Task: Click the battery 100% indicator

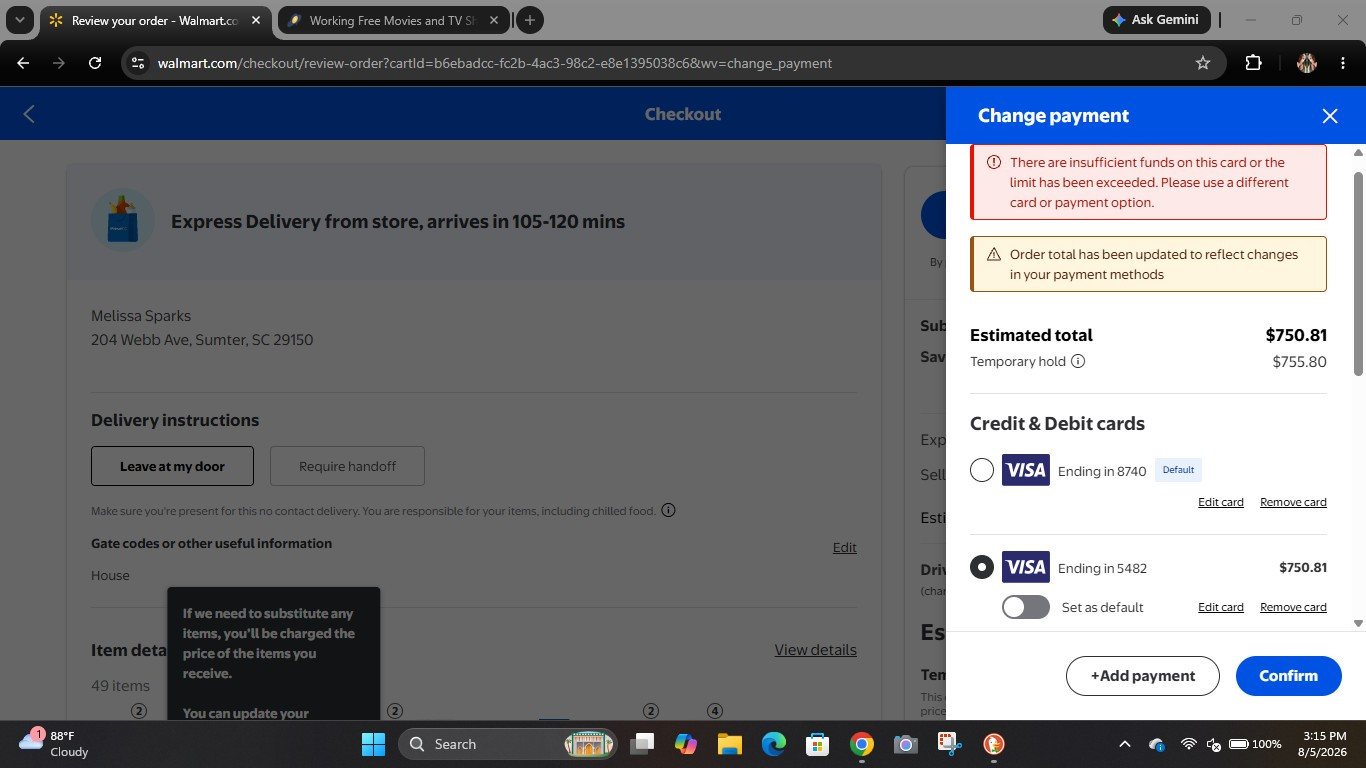Action: [1255, 744]
